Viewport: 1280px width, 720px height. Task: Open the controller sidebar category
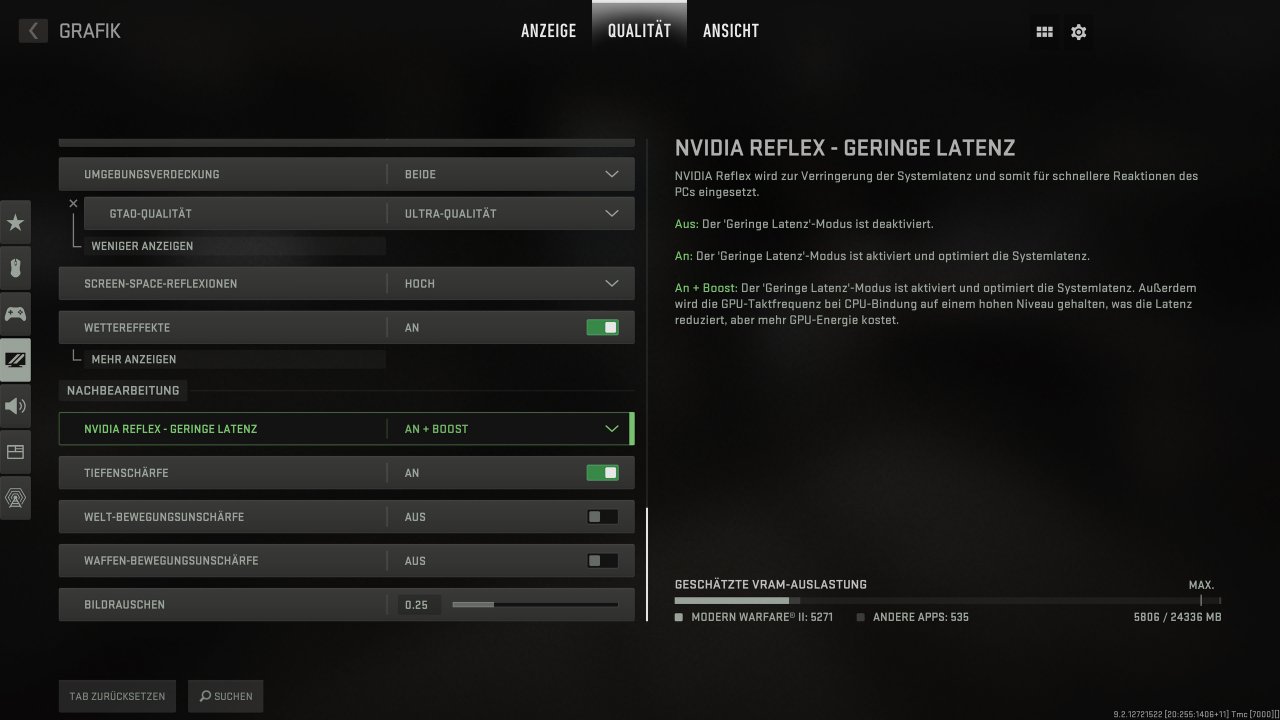tap(15, 314)
